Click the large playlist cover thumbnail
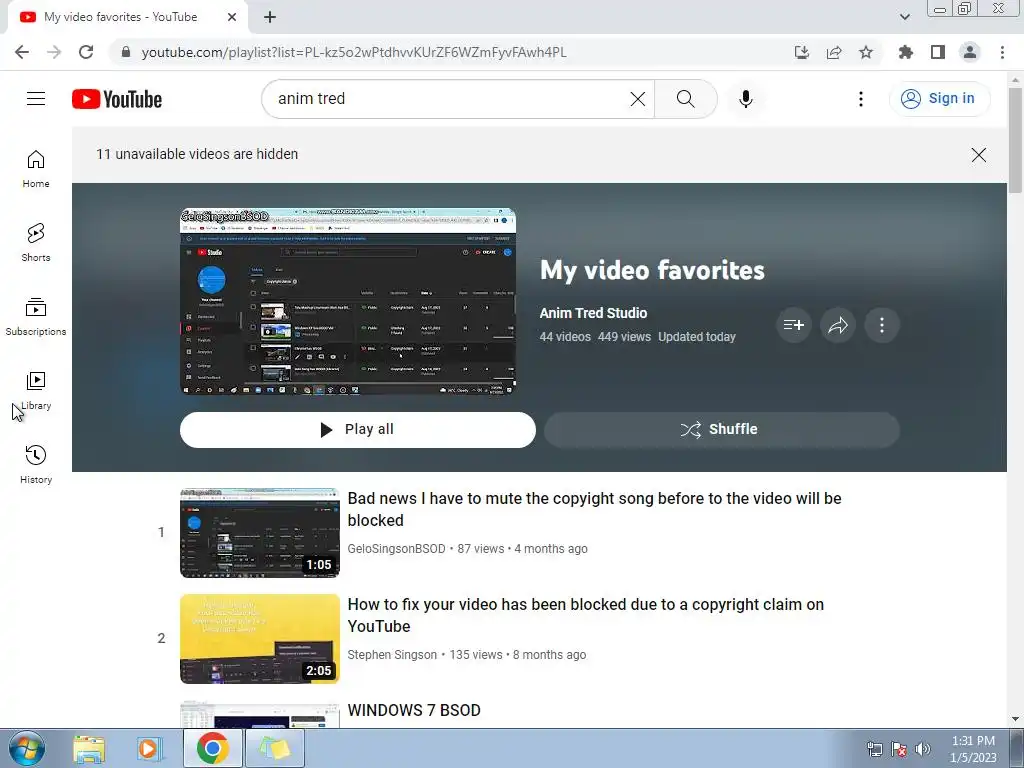 (348, 301)
